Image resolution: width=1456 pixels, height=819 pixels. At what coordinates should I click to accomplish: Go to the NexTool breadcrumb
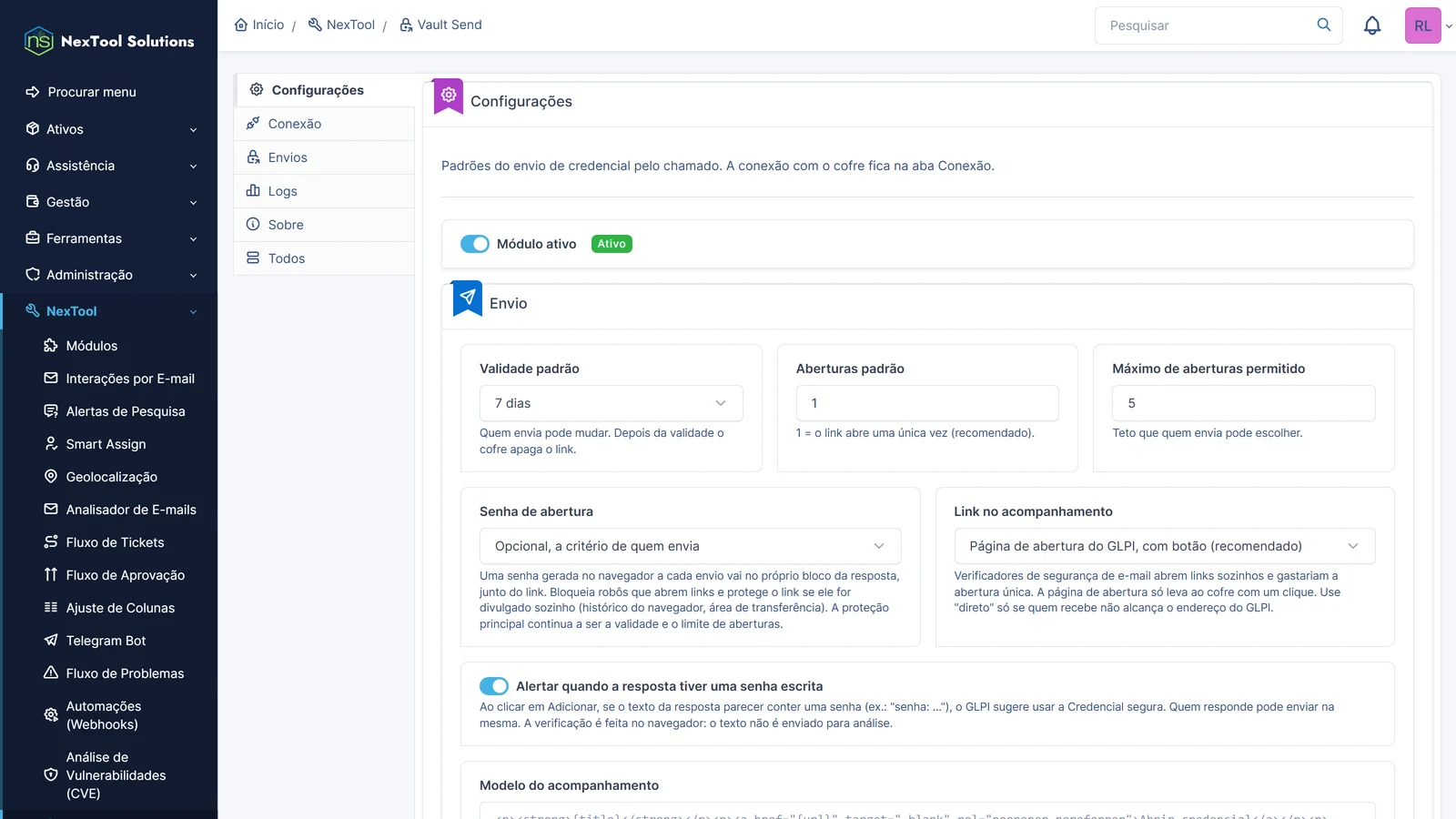point(341,25)
